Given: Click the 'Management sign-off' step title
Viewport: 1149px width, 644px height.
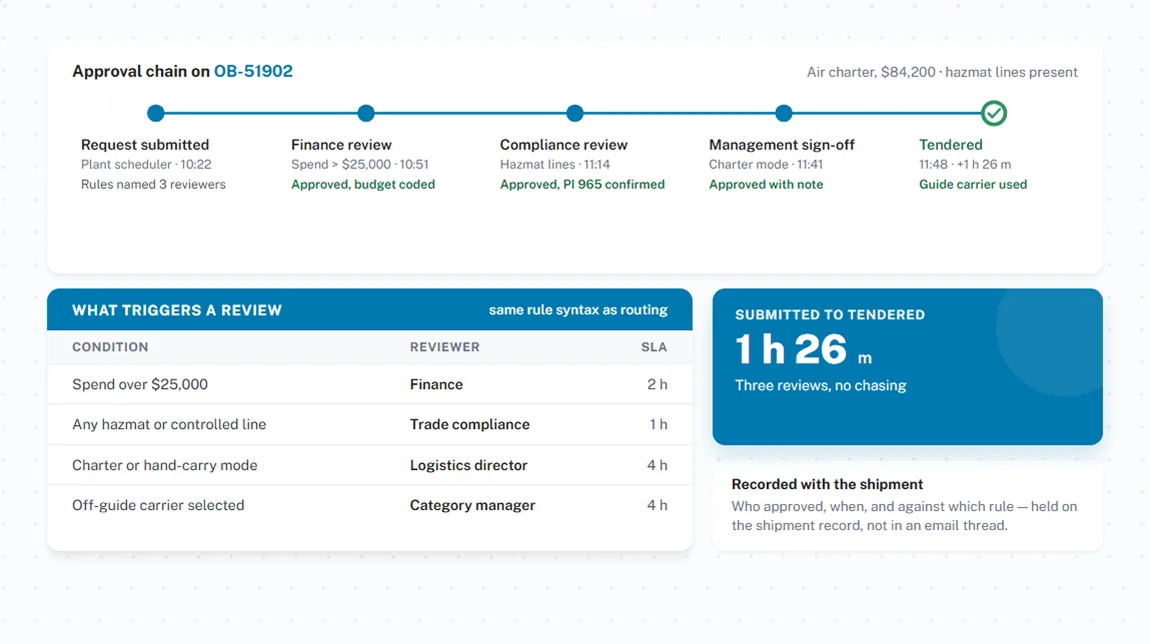Looking at the screenshot, I should tap(781, 144).
